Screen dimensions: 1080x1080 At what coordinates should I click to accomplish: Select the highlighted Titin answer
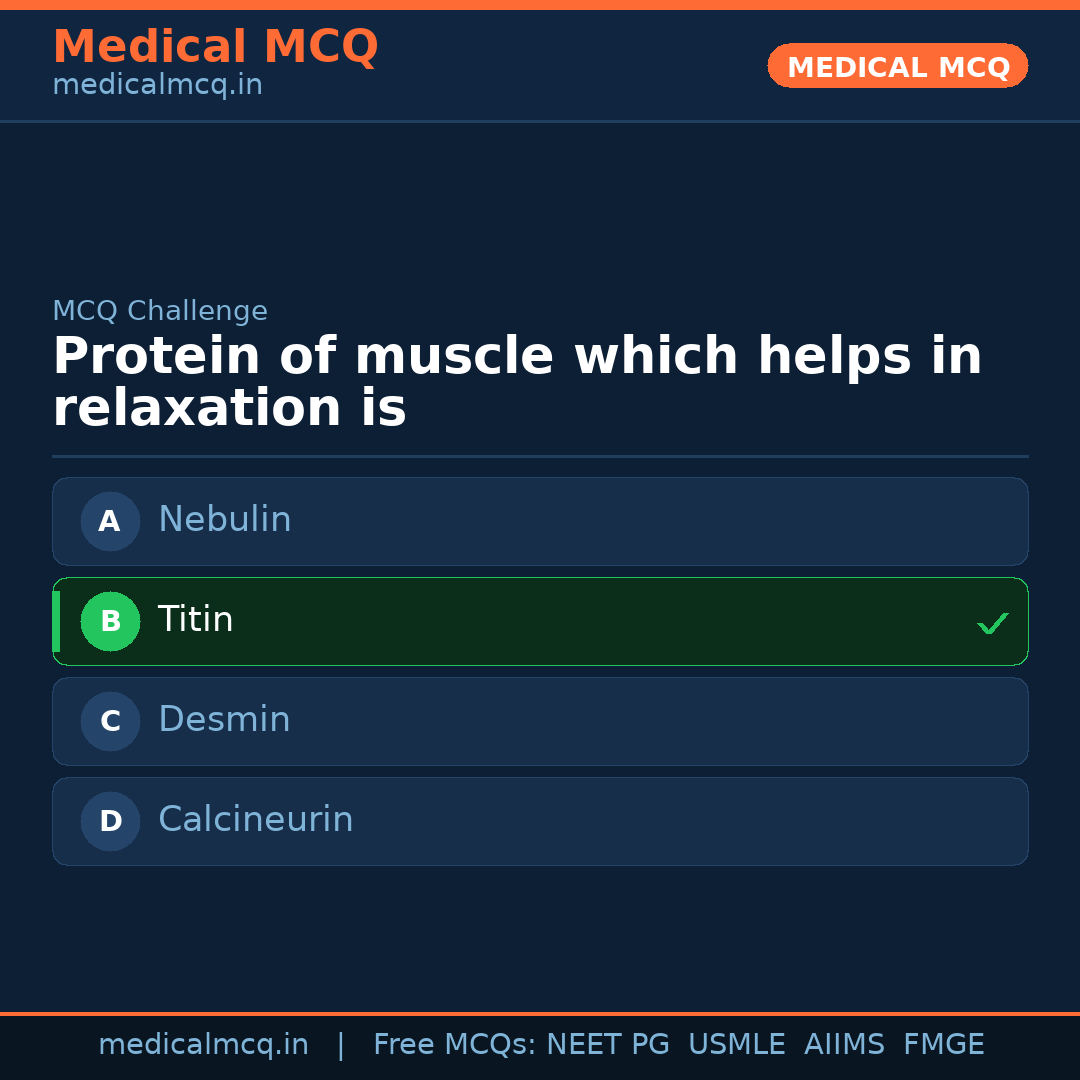click(540, 621)
